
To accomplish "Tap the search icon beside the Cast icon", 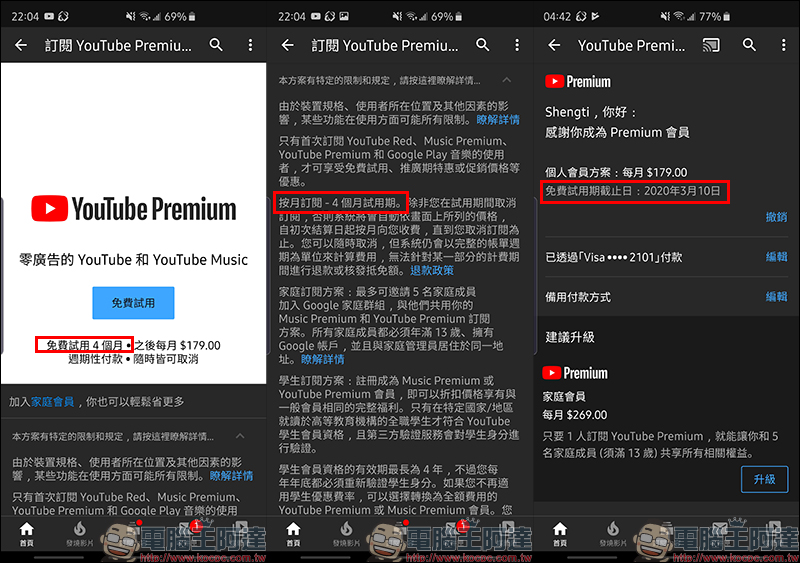I will 750,45.
